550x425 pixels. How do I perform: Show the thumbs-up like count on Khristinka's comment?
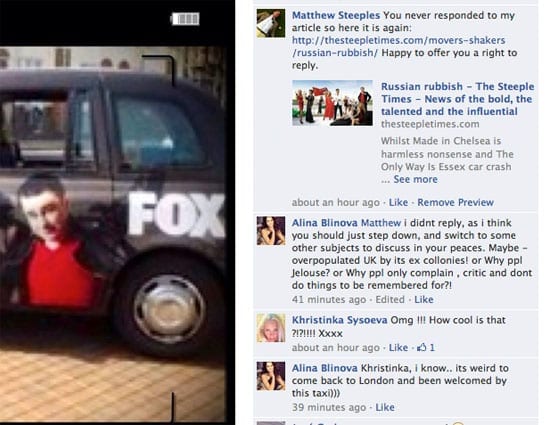(x=425, y=348)
